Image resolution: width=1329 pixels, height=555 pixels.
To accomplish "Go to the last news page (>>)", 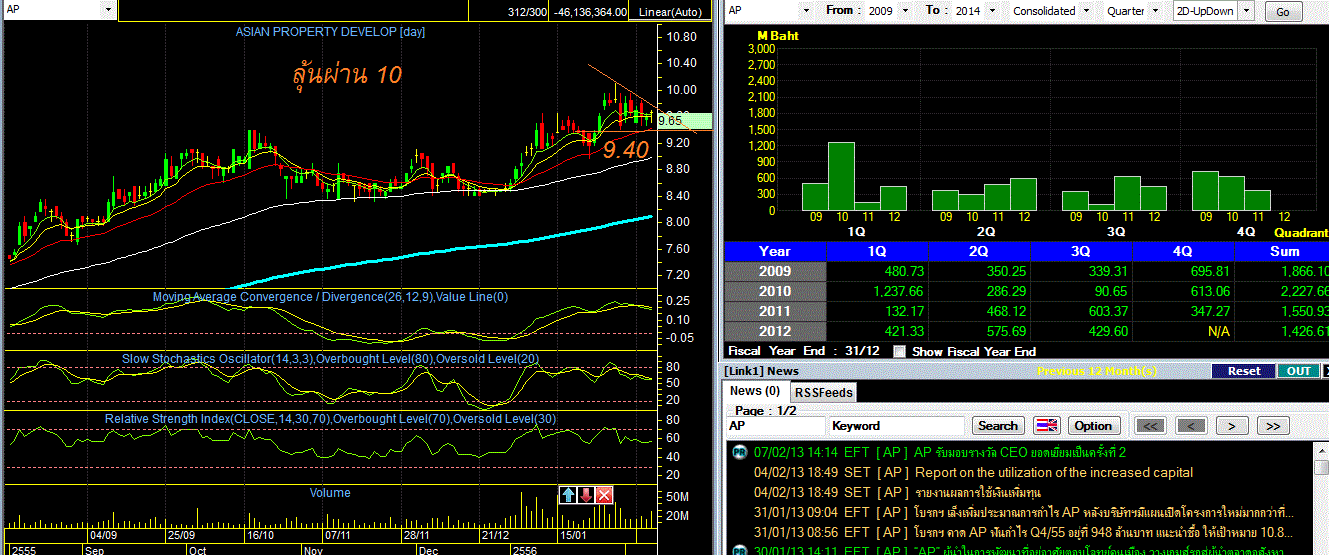I will pos(1272,425).
